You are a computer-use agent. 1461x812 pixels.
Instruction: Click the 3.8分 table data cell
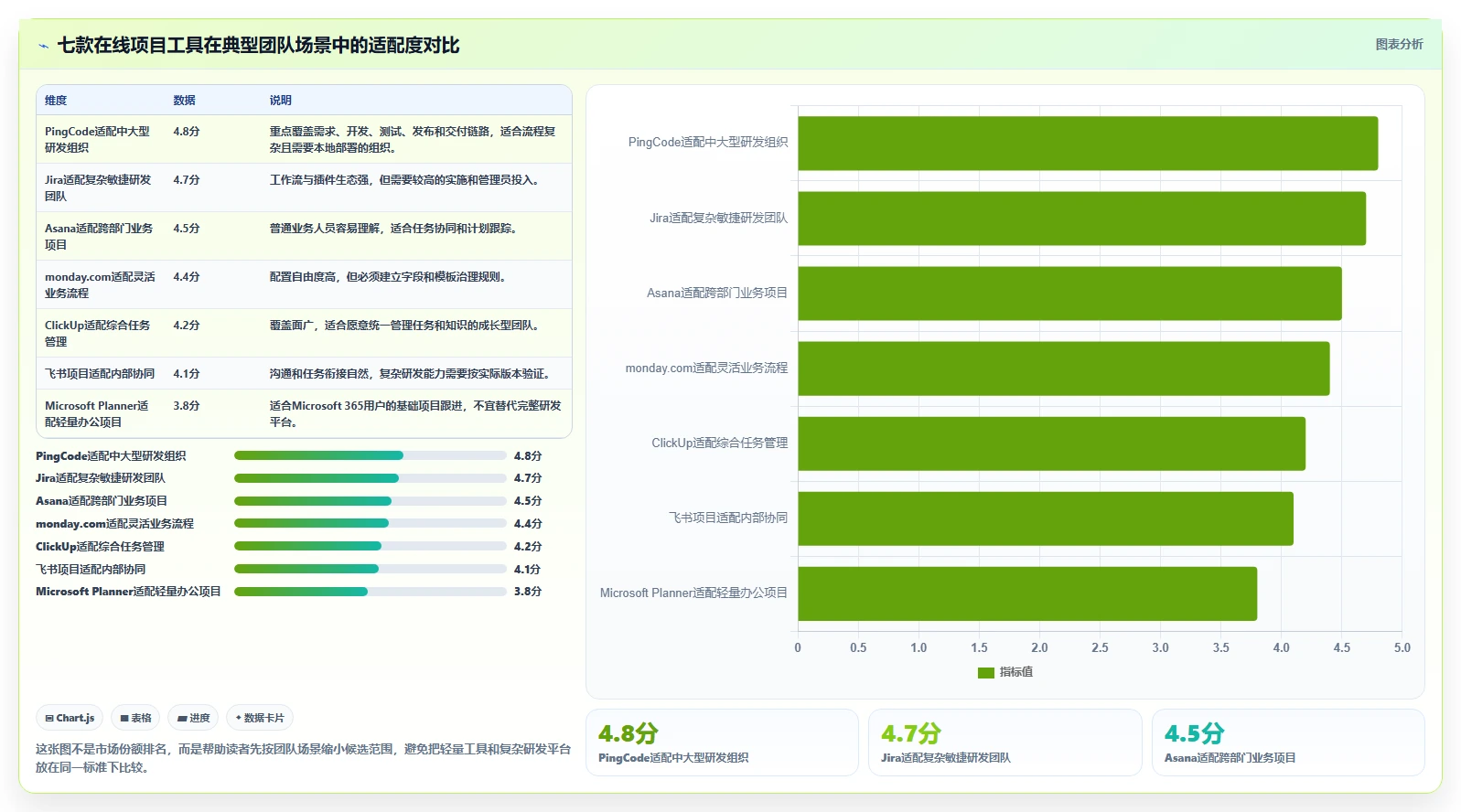tap(187, 406)
